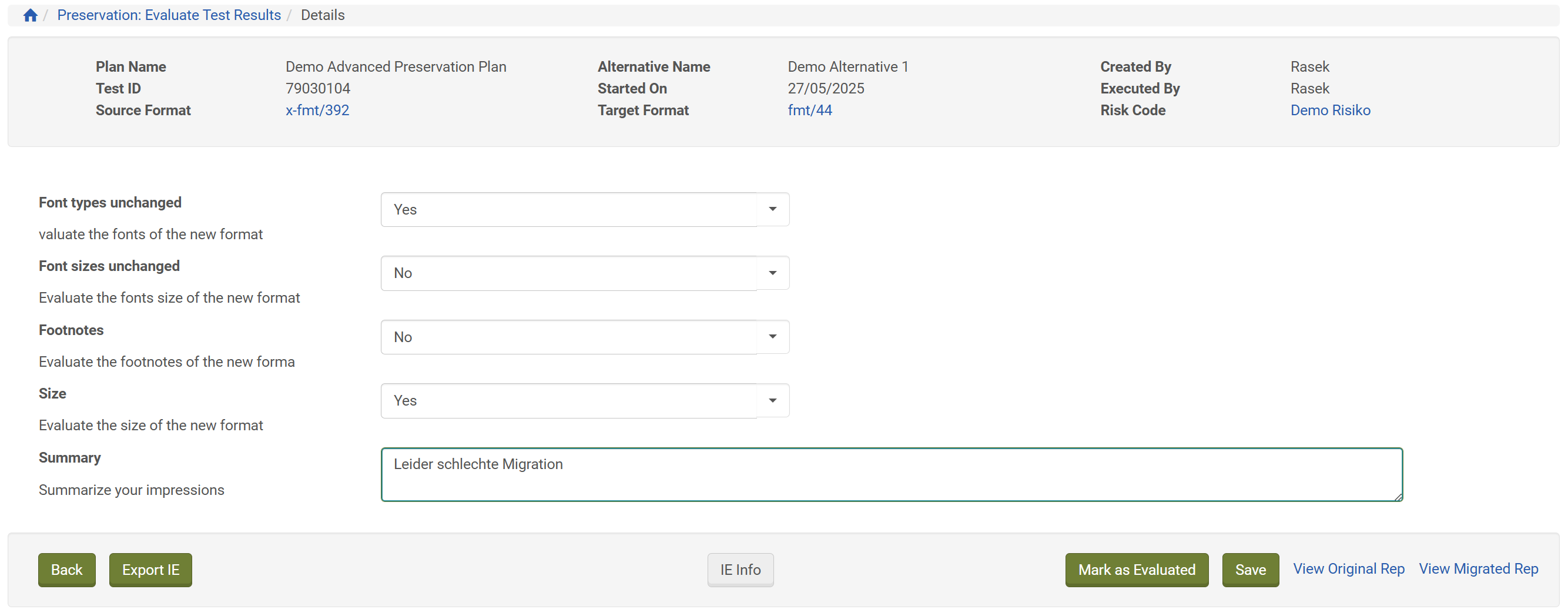Click the Summary field label
This screenshot has height=616, width=1568.
coord(70,458)
